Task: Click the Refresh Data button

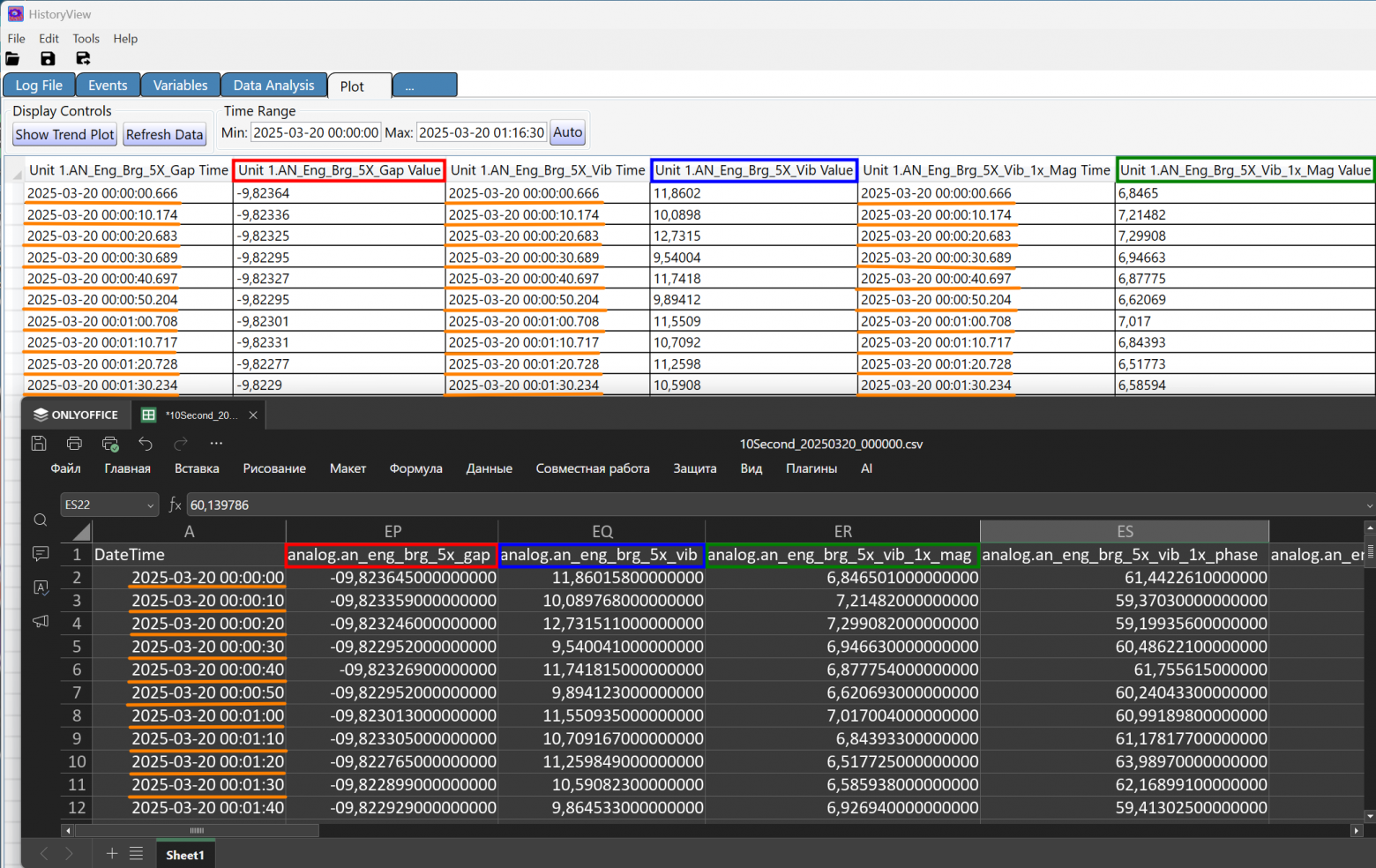Action: pyautogui.click(x=165, y=135)
